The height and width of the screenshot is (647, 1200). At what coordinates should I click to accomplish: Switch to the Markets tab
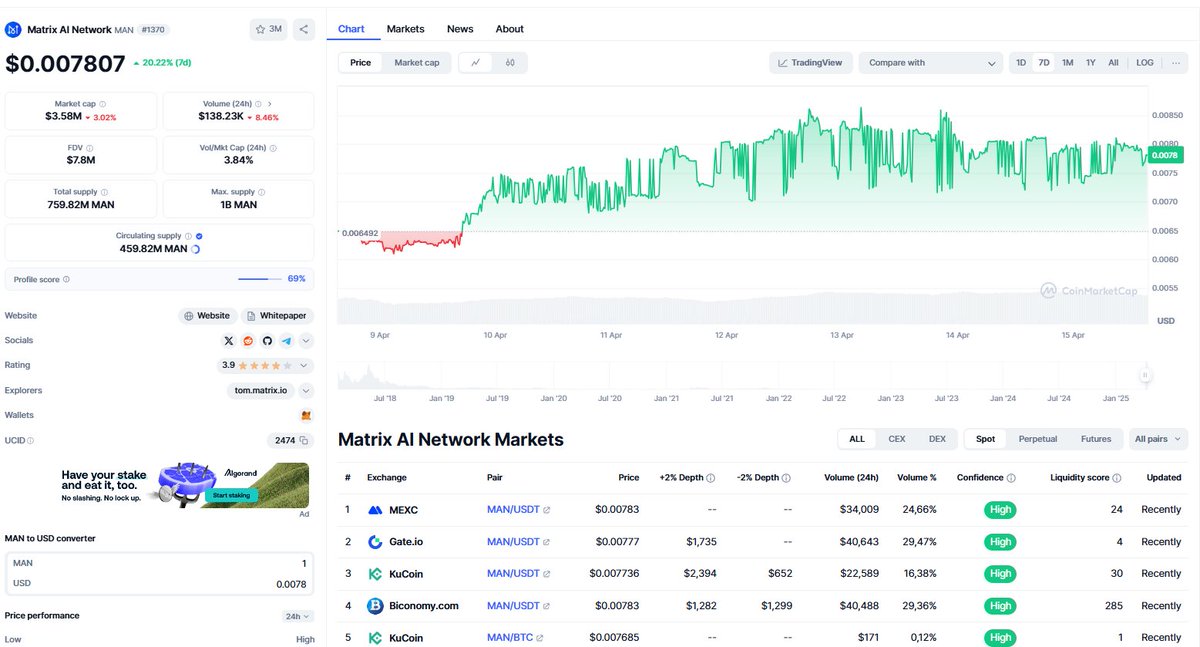[x=405, y=29]
